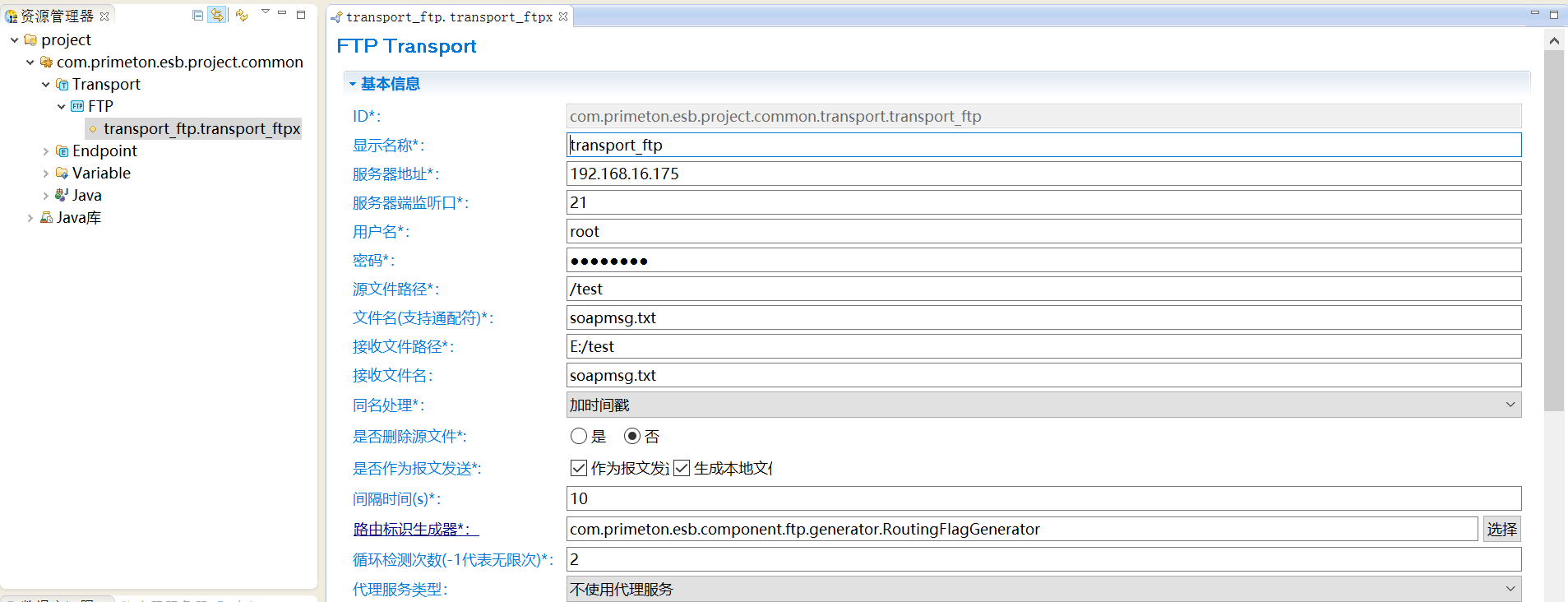Click the 选择 button for routing generator

click(1501, 529)
